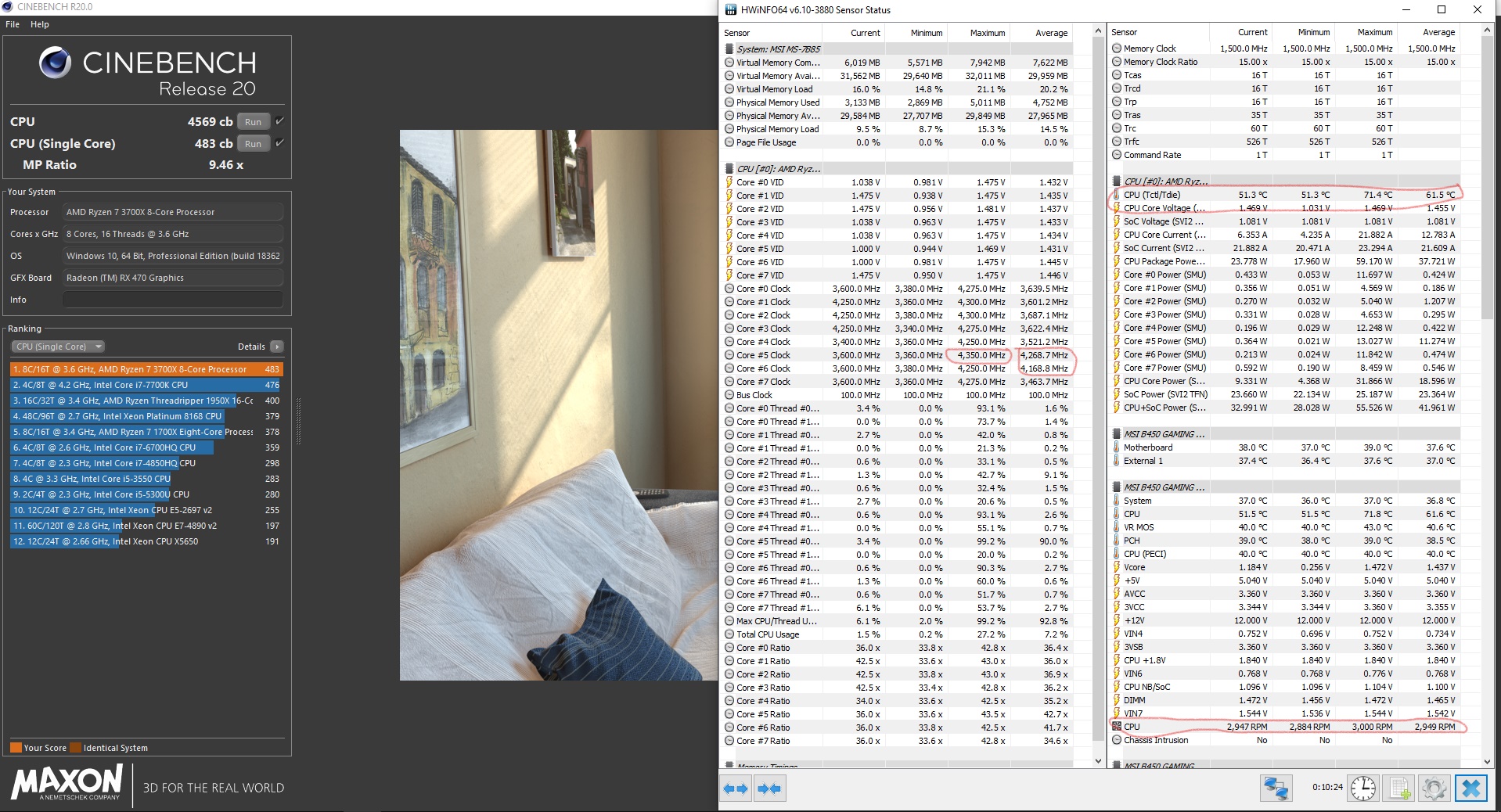Expand the ranking Details arrow

point(277,347)
